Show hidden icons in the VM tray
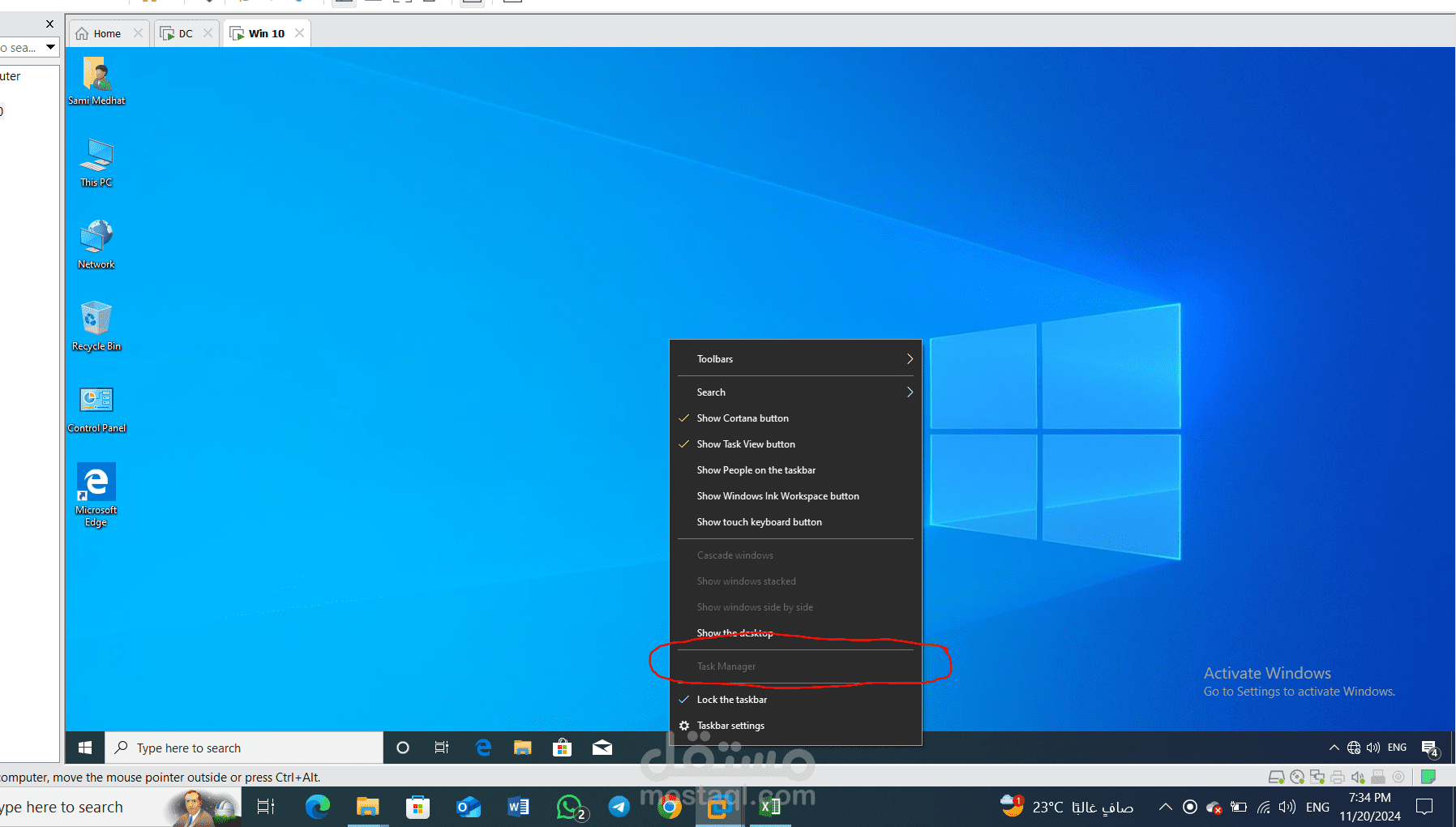Viewport: 1456px width, 827px height. click(x=1334, y=748)
